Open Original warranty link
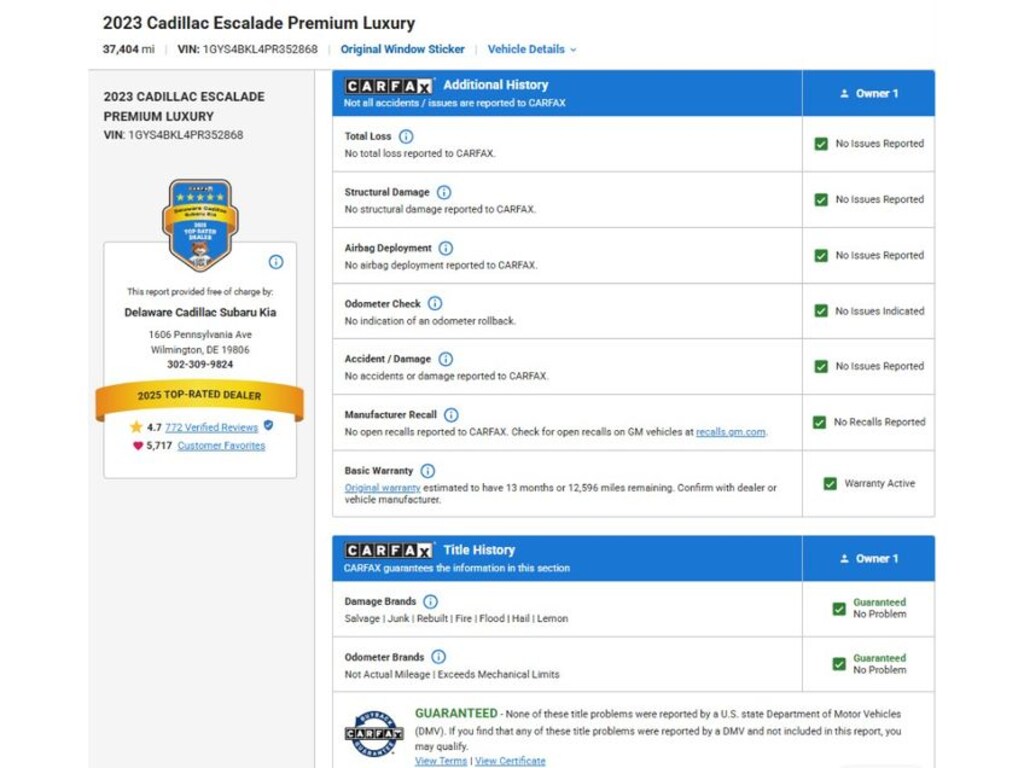 tap(382, 488)
